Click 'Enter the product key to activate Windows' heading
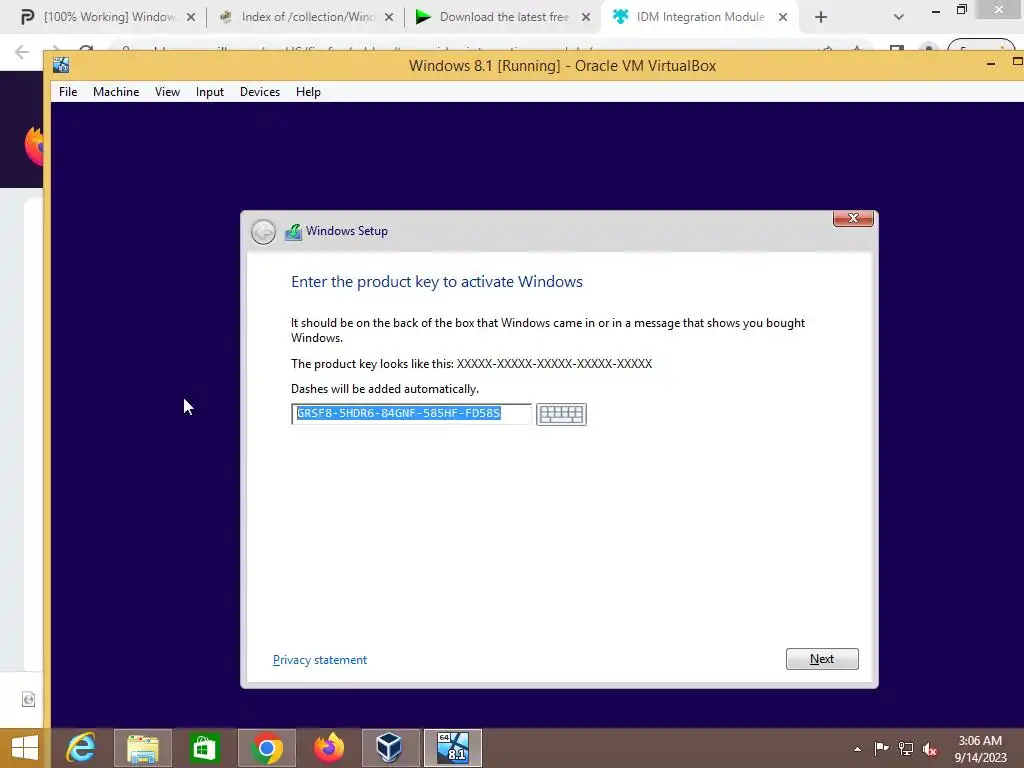 point(437,282)
